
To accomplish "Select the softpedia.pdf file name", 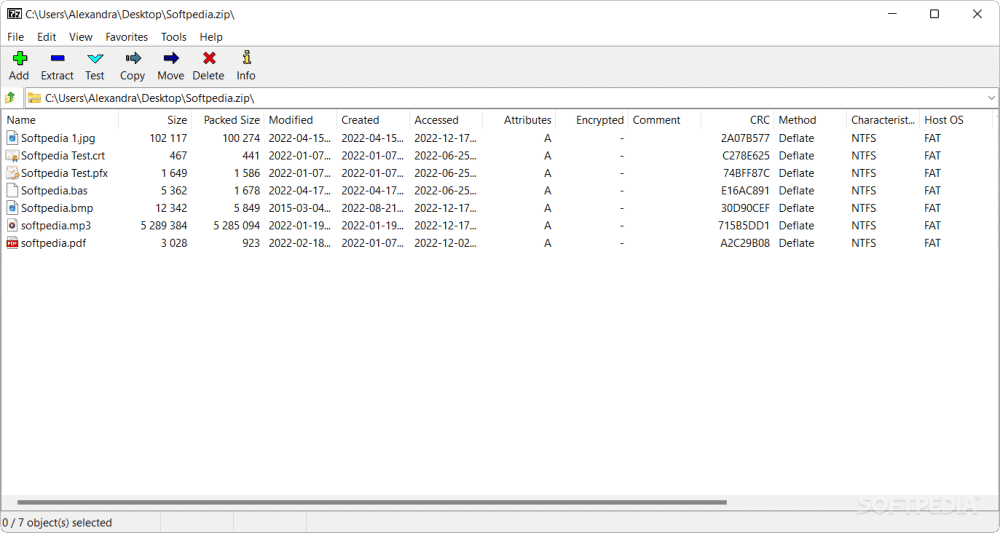I will point(54,243).
